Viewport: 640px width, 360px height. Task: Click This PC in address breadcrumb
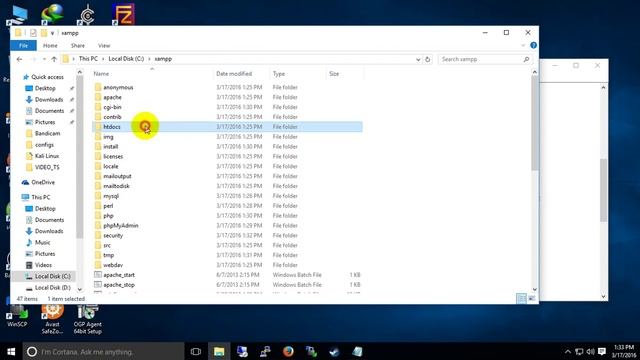pos(88,59)
